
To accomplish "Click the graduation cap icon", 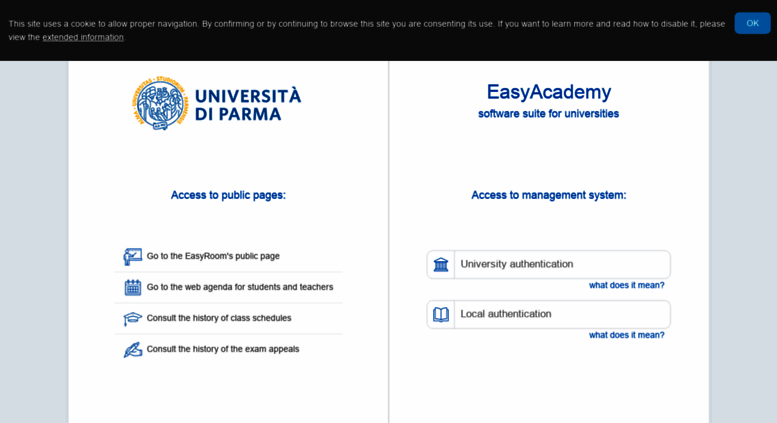I will (x=132, y=318).
